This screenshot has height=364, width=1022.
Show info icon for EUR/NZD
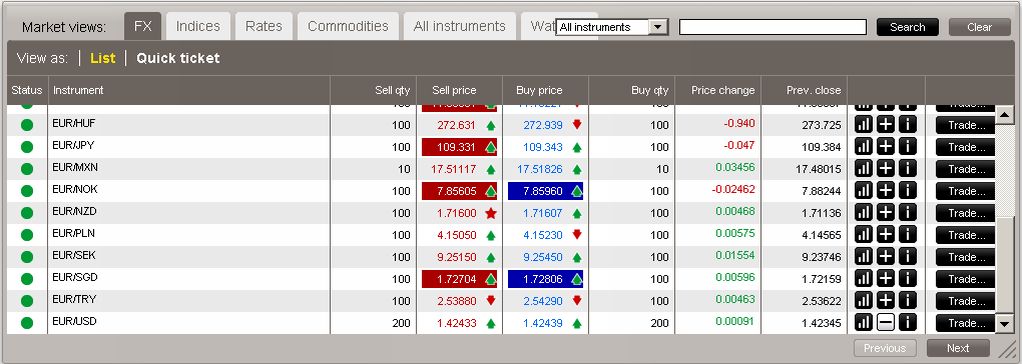click(x=907, y=213)
